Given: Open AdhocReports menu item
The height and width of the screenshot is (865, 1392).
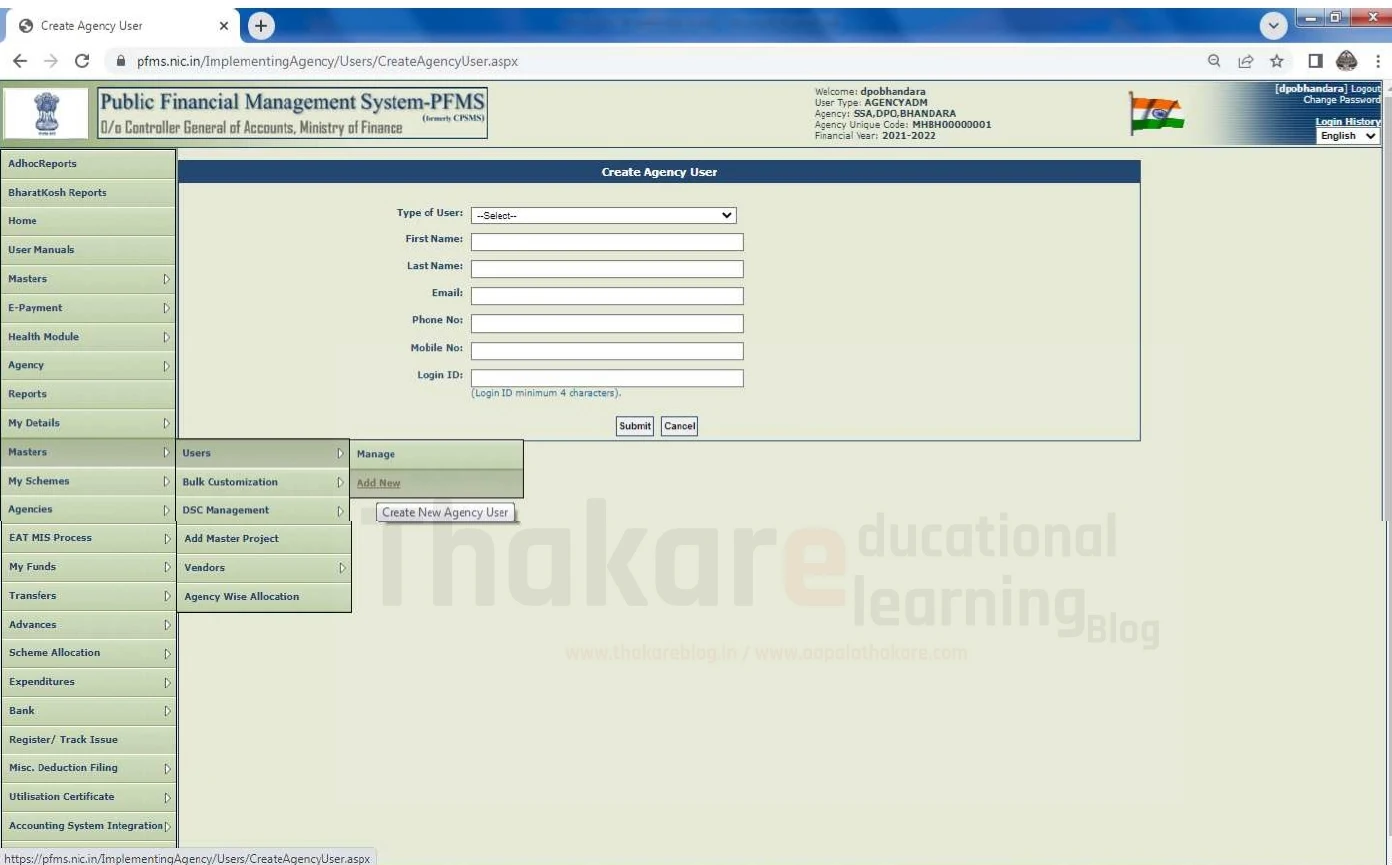Looking at the screenshot, I should click(88, 163).
